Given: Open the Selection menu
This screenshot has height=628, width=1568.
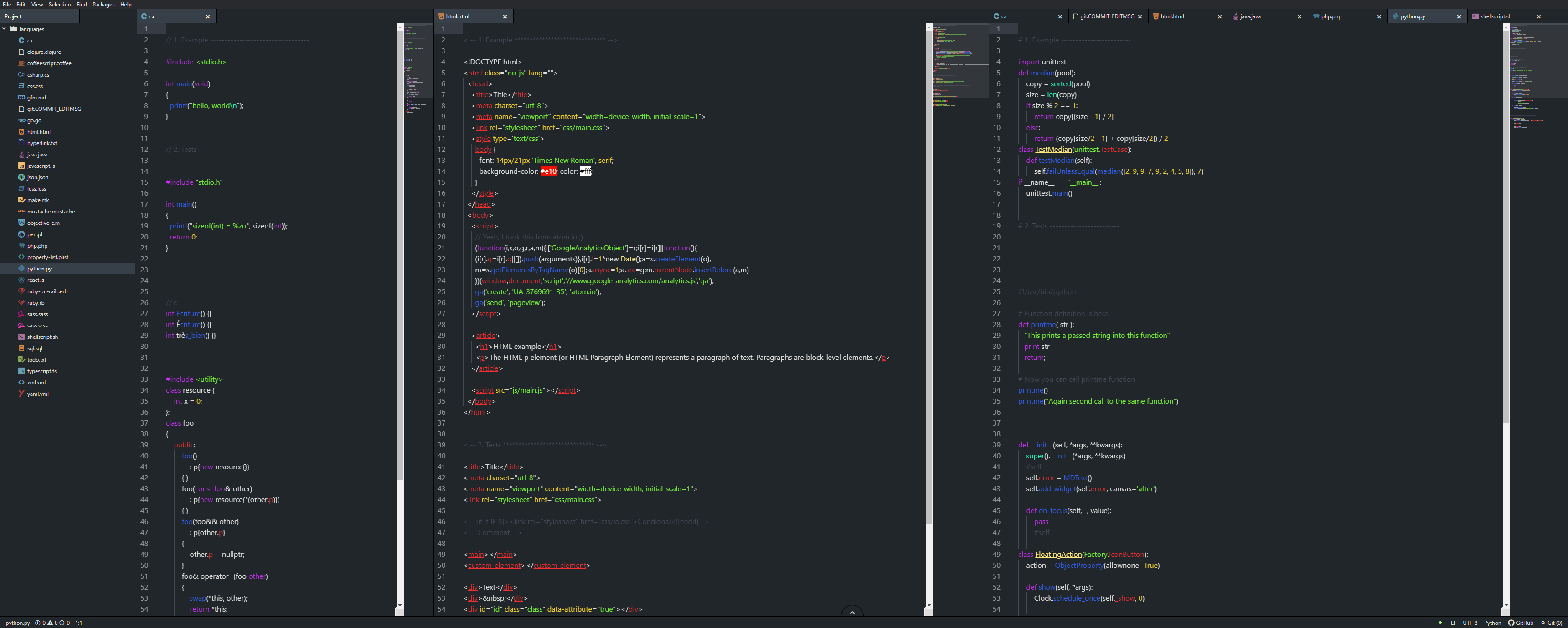Looking at the screenshot, I should pos(60,4).
